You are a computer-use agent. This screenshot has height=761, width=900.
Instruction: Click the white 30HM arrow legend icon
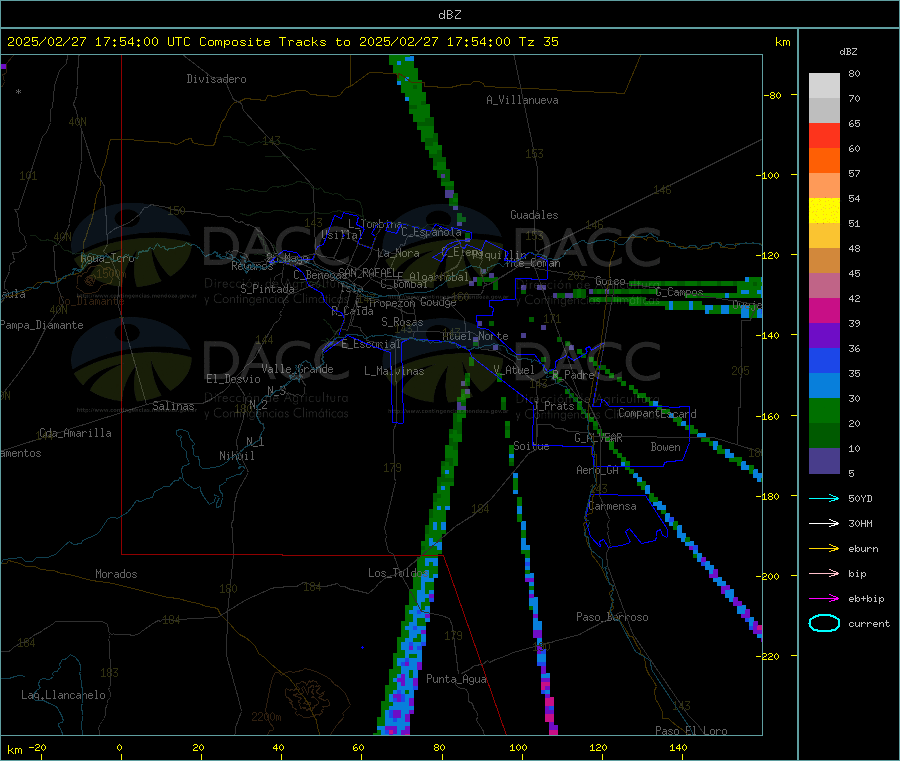pos(824,523)
